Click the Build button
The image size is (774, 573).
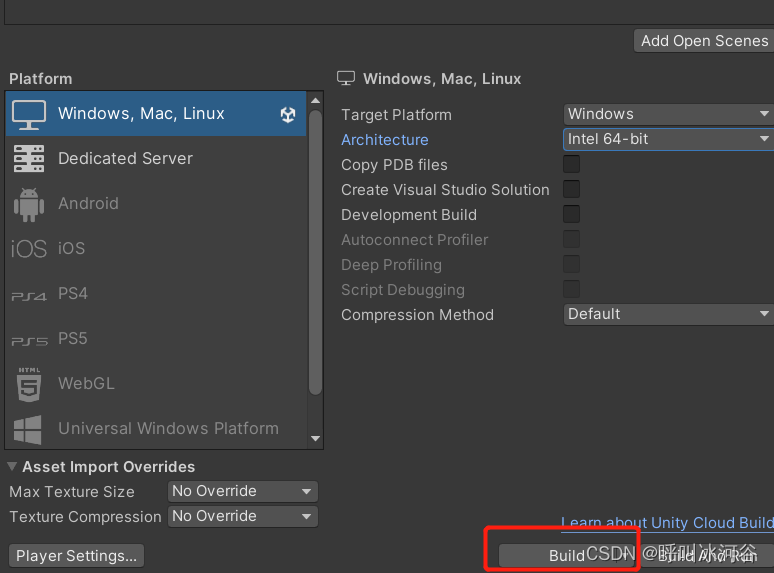click(567, 556)
